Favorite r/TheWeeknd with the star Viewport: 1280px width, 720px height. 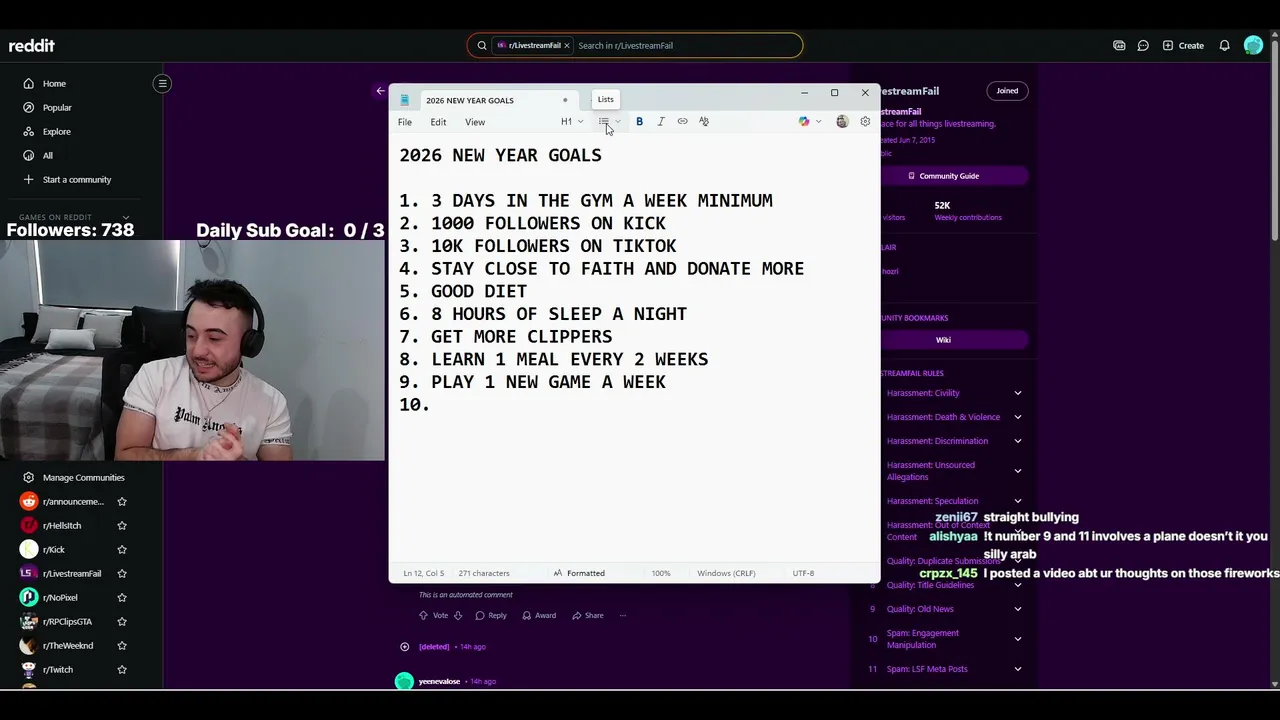[122, 646]
